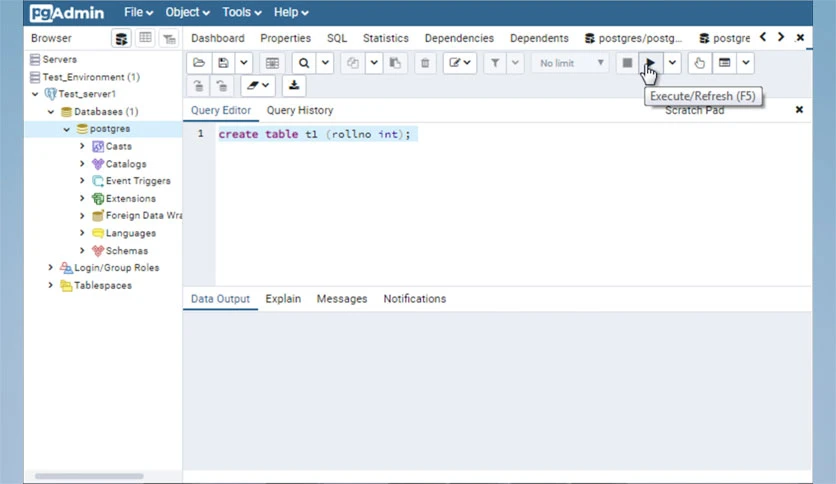Switch to the SQL tab
836x484 pixels.
tap(337, 38)
